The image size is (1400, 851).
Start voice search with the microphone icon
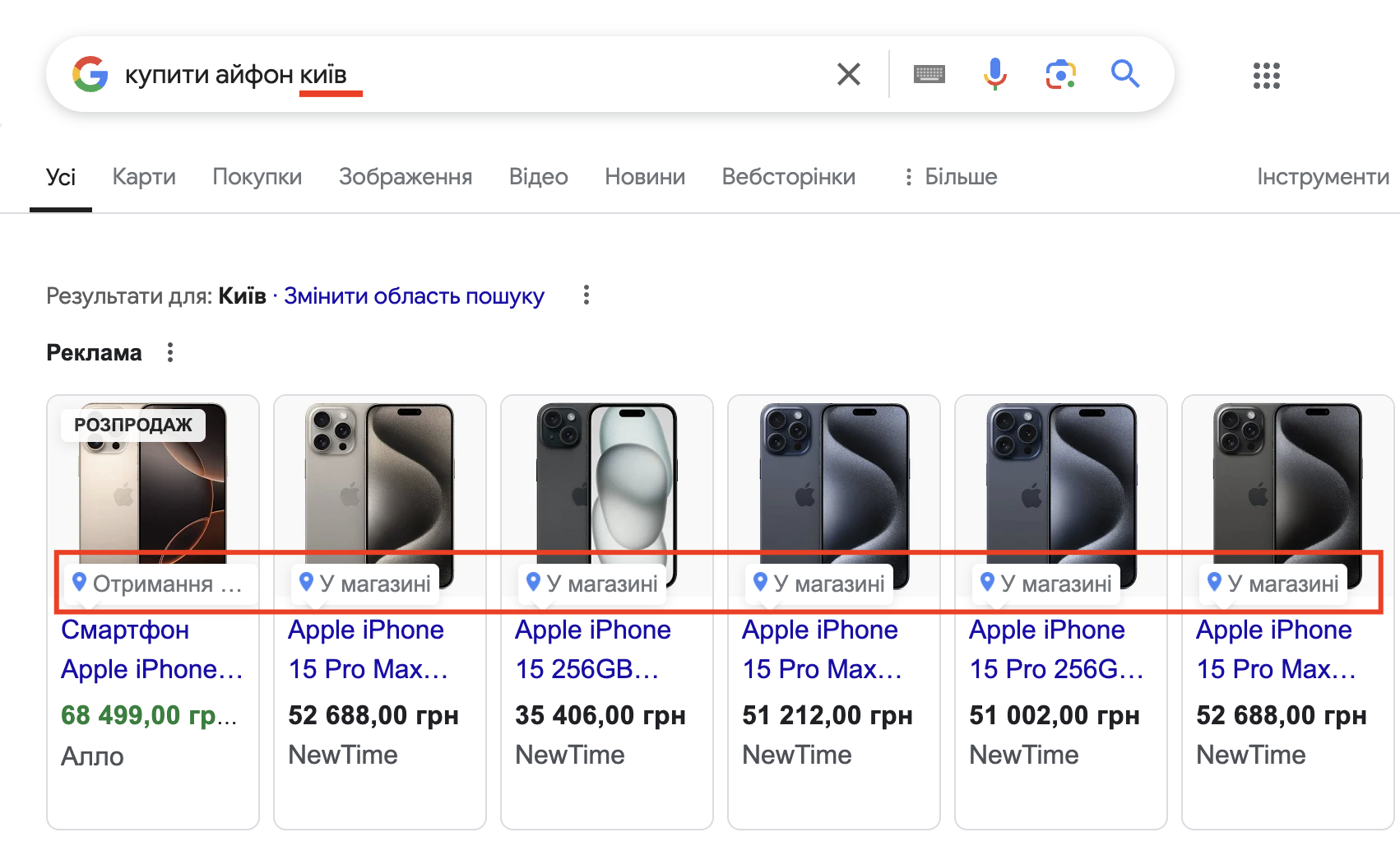click(x=995, y=74)
